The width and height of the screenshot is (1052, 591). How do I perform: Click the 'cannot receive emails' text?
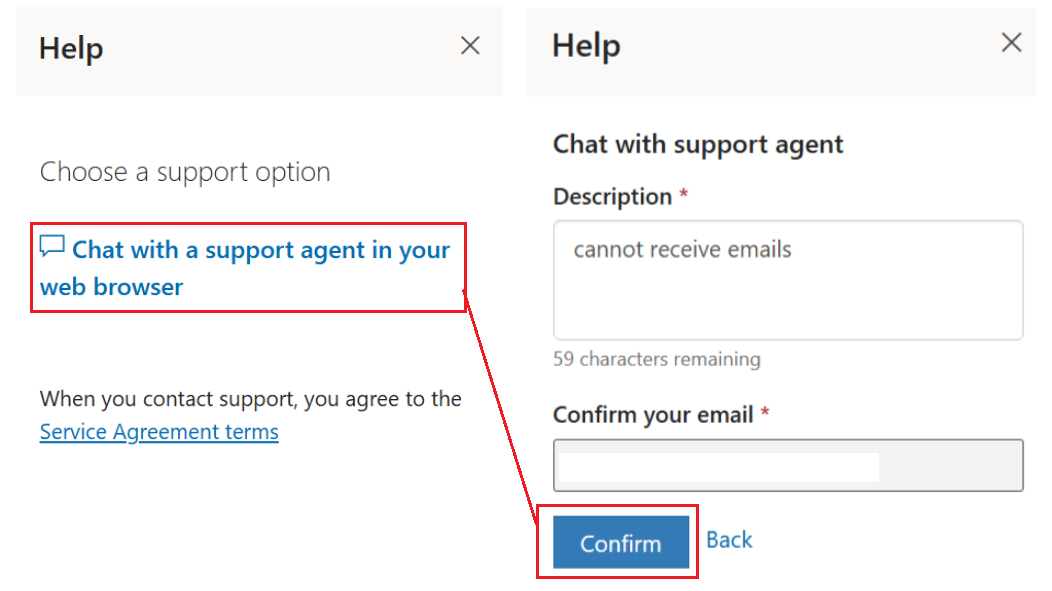(682, 250)
